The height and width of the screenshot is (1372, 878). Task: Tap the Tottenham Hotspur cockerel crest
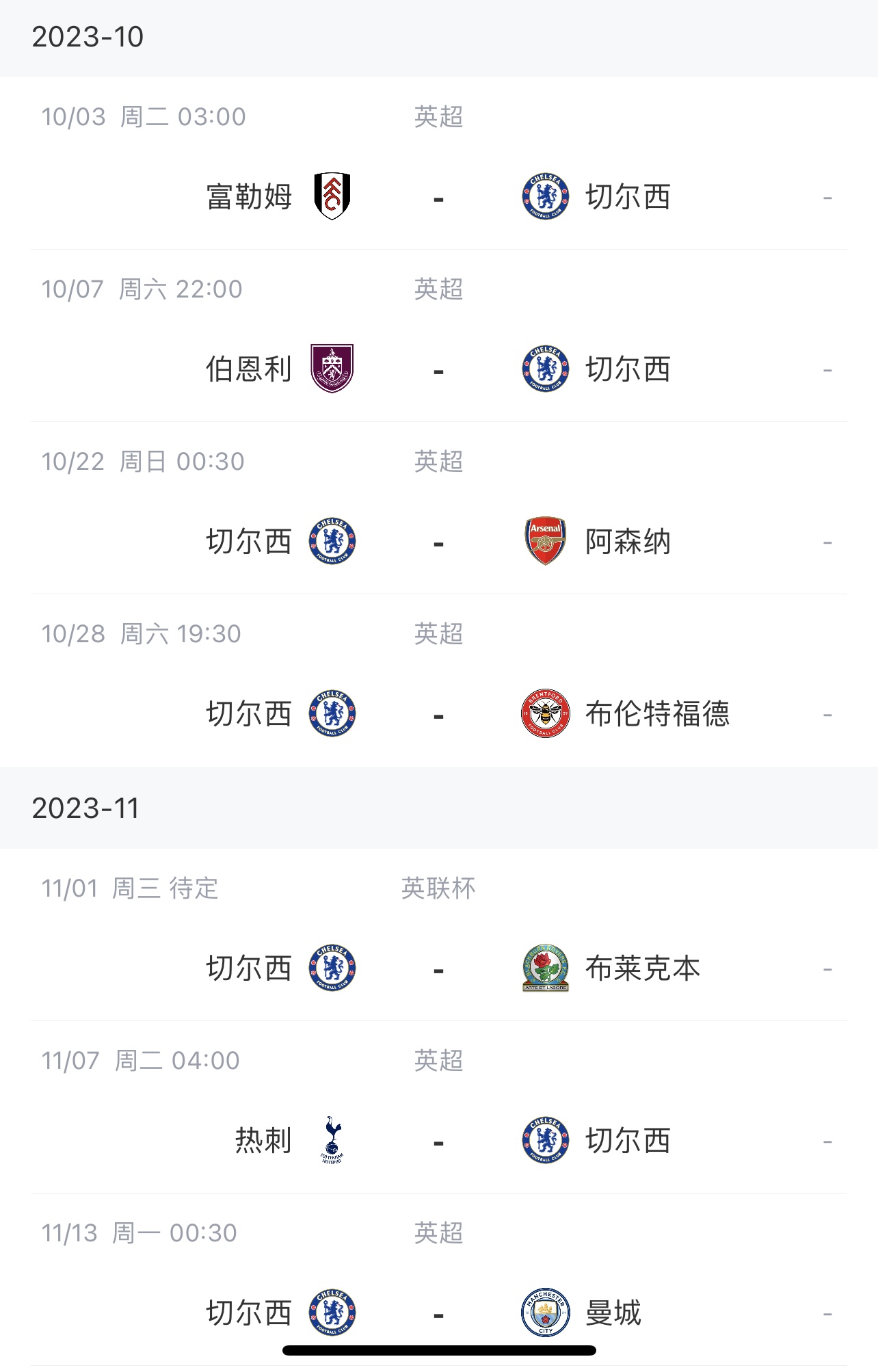[x=332, y=1140]
